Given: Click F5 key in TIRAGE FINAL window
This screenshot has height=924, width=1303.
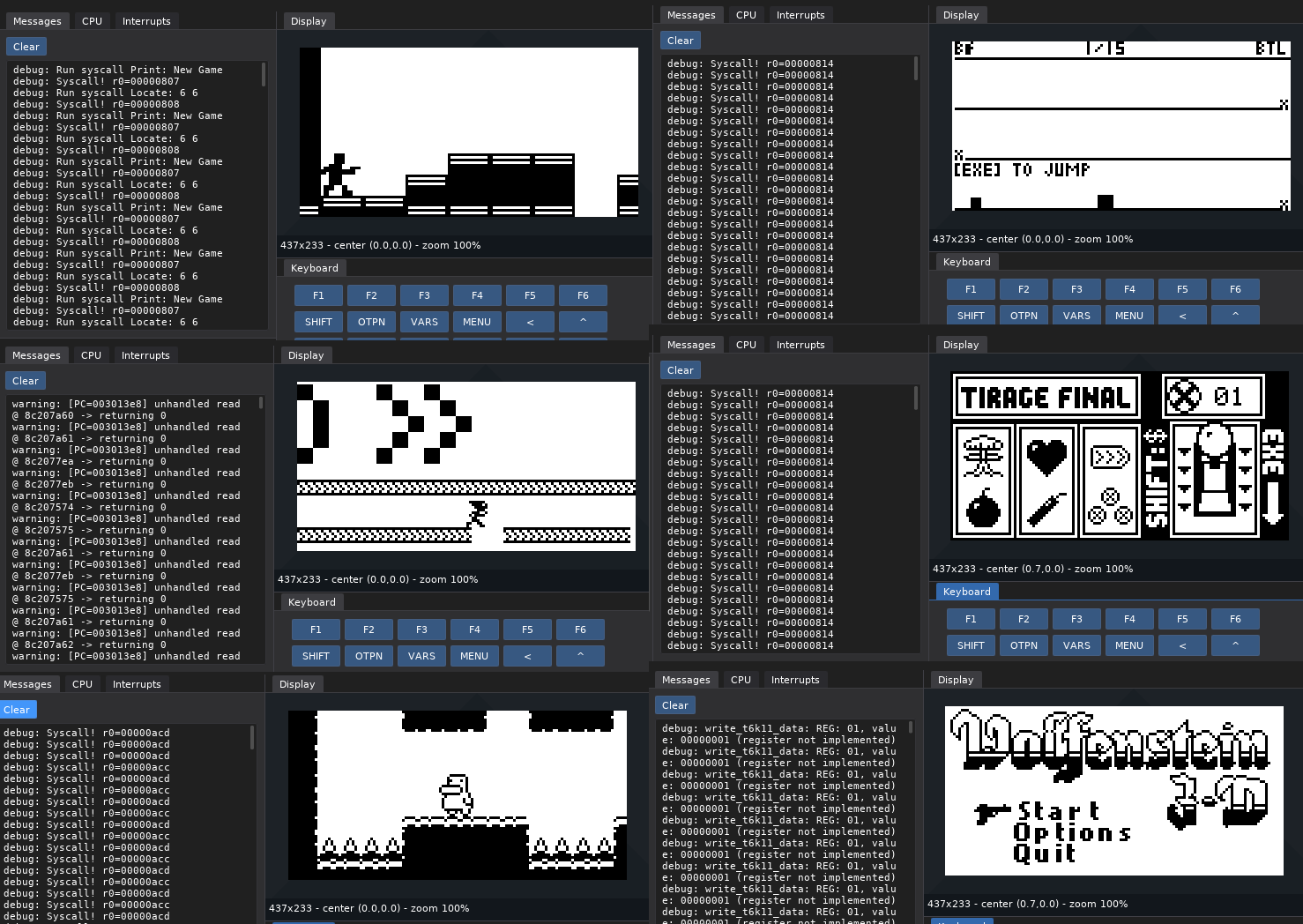Looking at the screenshot, I should (1182, 619).
